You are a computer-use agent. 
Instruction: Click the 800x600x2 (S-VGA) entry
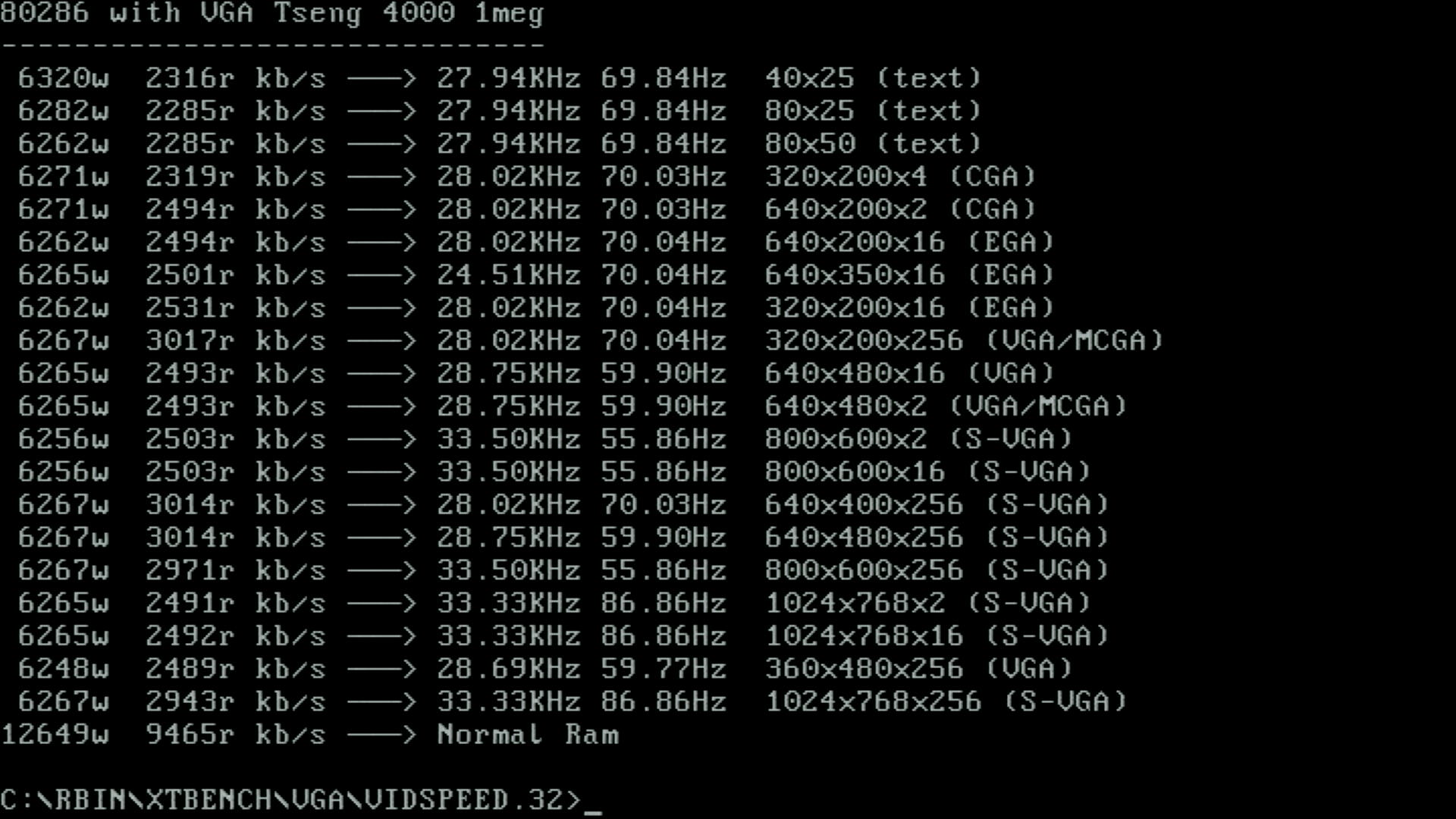click(x=919, y=439)
